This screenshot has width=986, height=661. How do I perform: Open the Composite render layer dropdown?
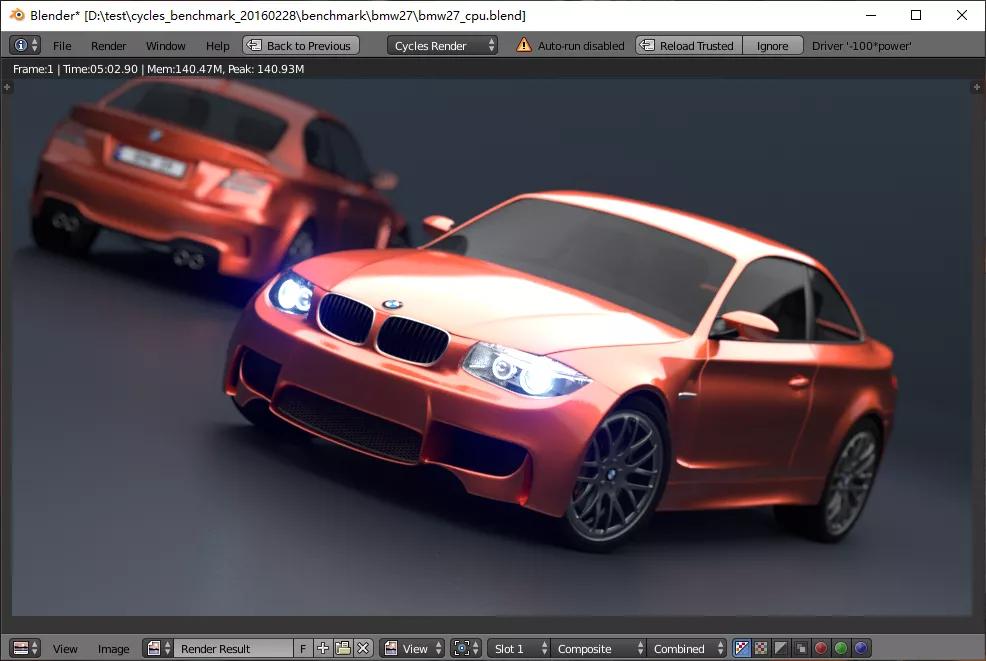coord(597,648)
